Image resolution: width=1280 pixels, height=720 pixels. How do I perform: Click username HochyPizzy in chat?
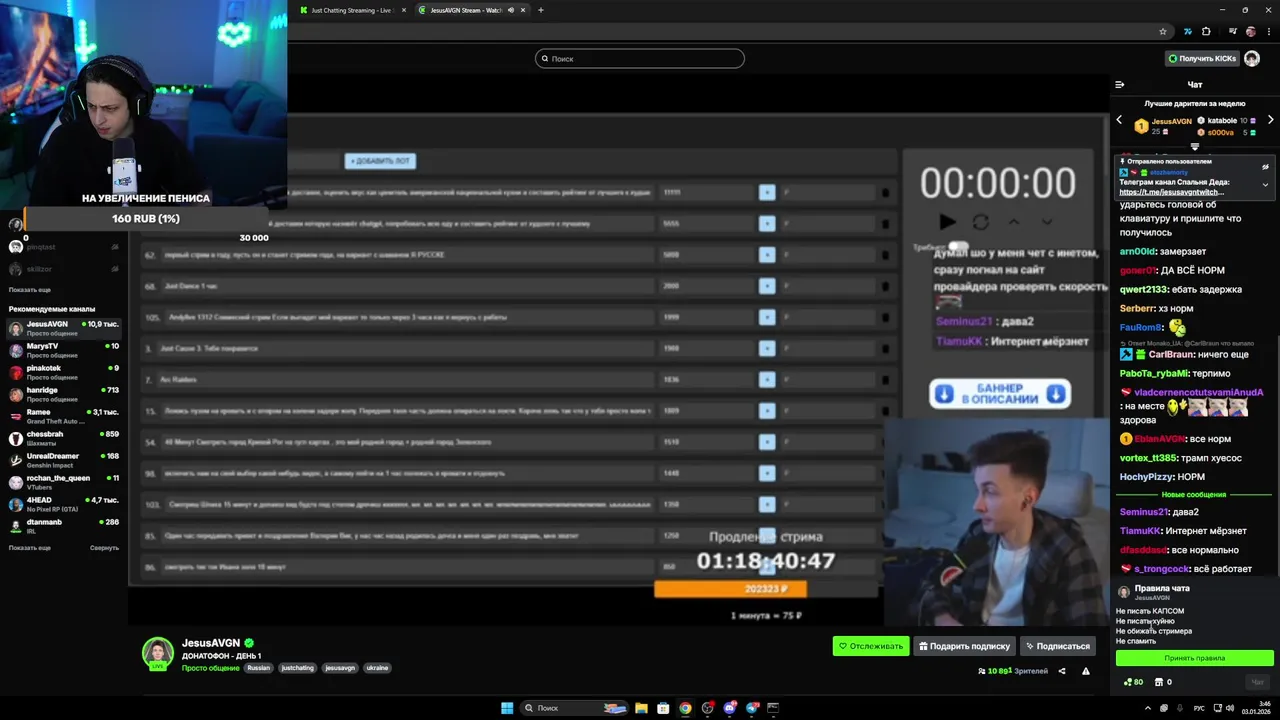click(x=1146, y=477)
